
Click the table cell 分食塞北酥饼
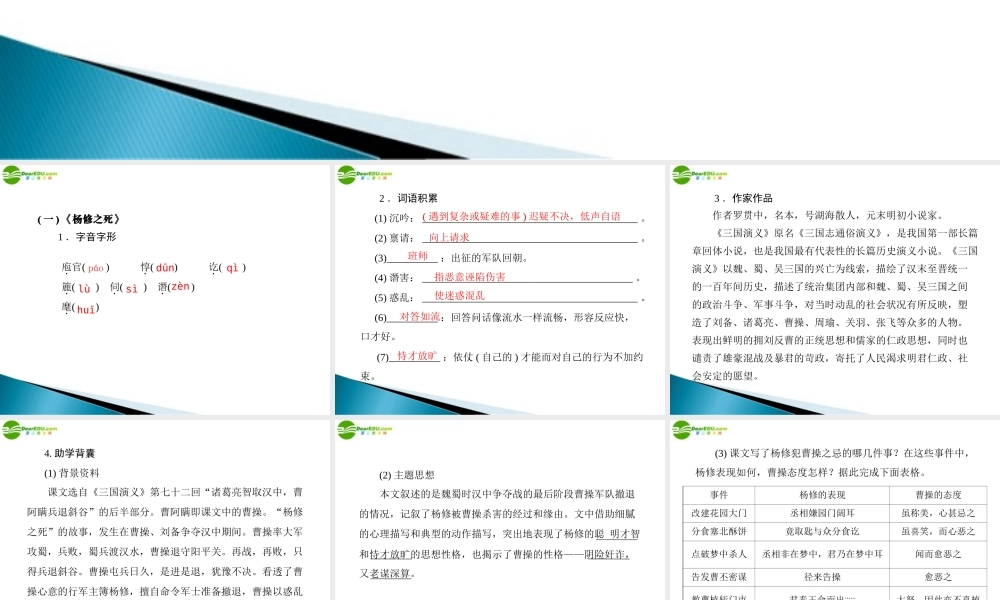point(719,531)
